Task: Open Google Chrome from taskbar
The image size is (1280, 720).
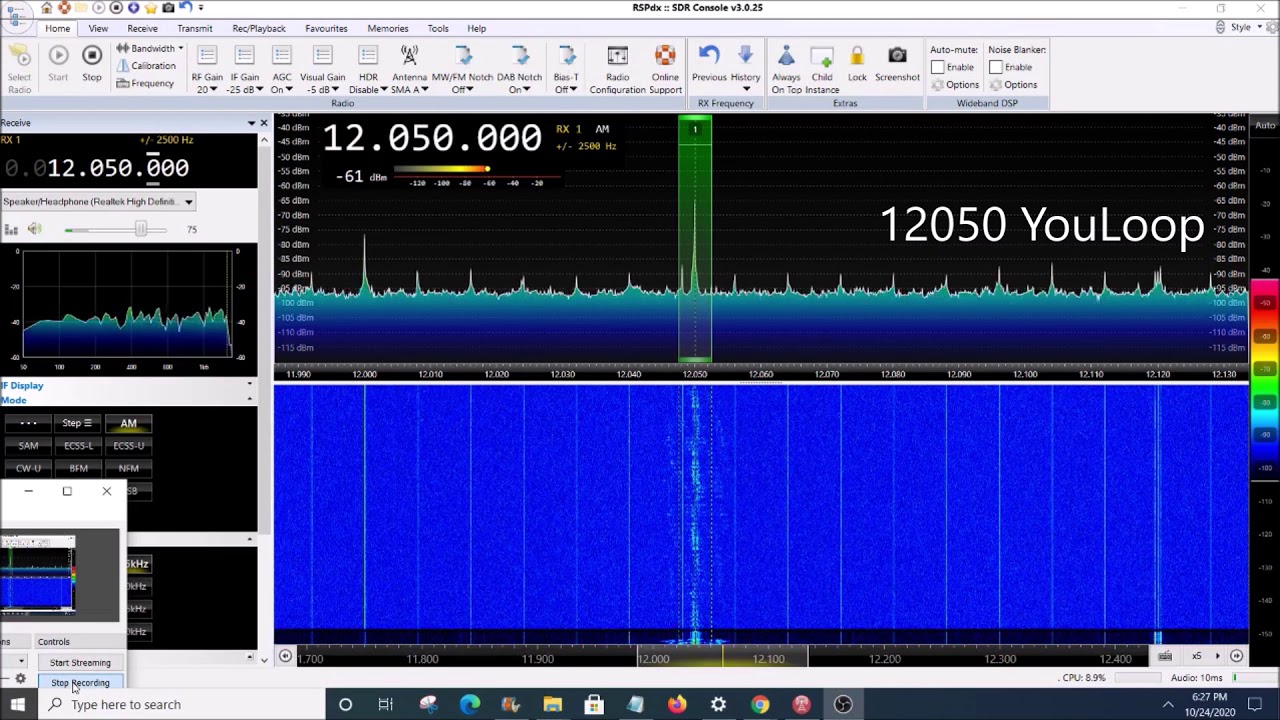Action: [760, 705]
